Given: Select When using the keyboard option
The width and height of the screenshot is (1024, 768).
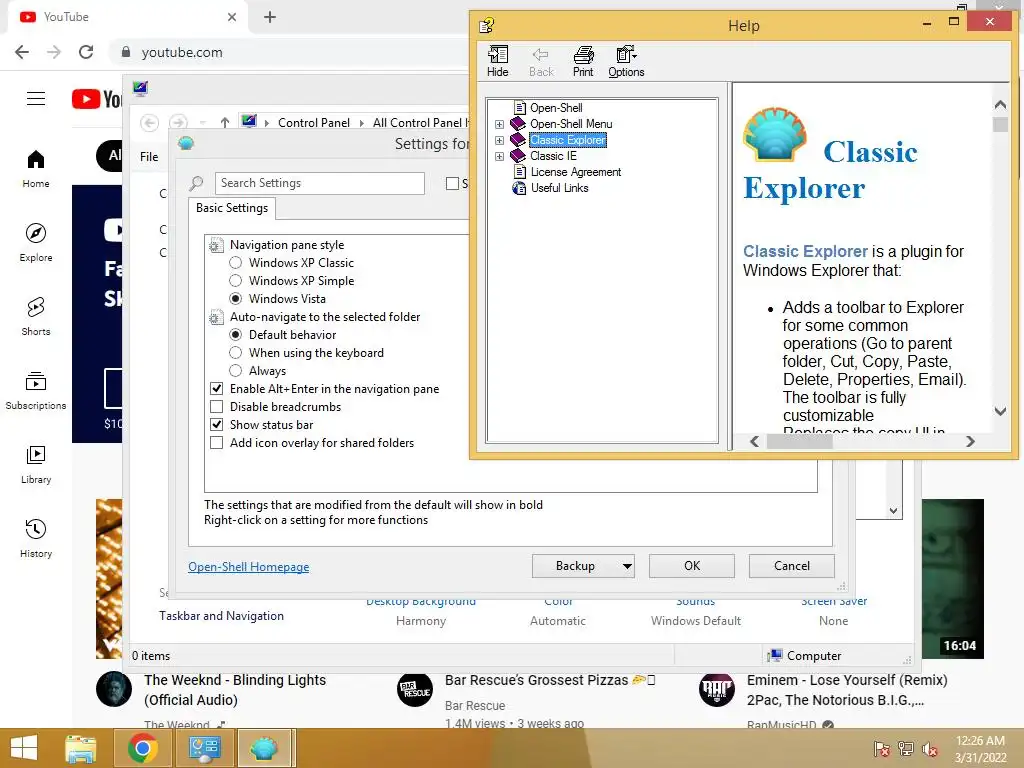Looking at the screenshot, I should click(236, 353).
